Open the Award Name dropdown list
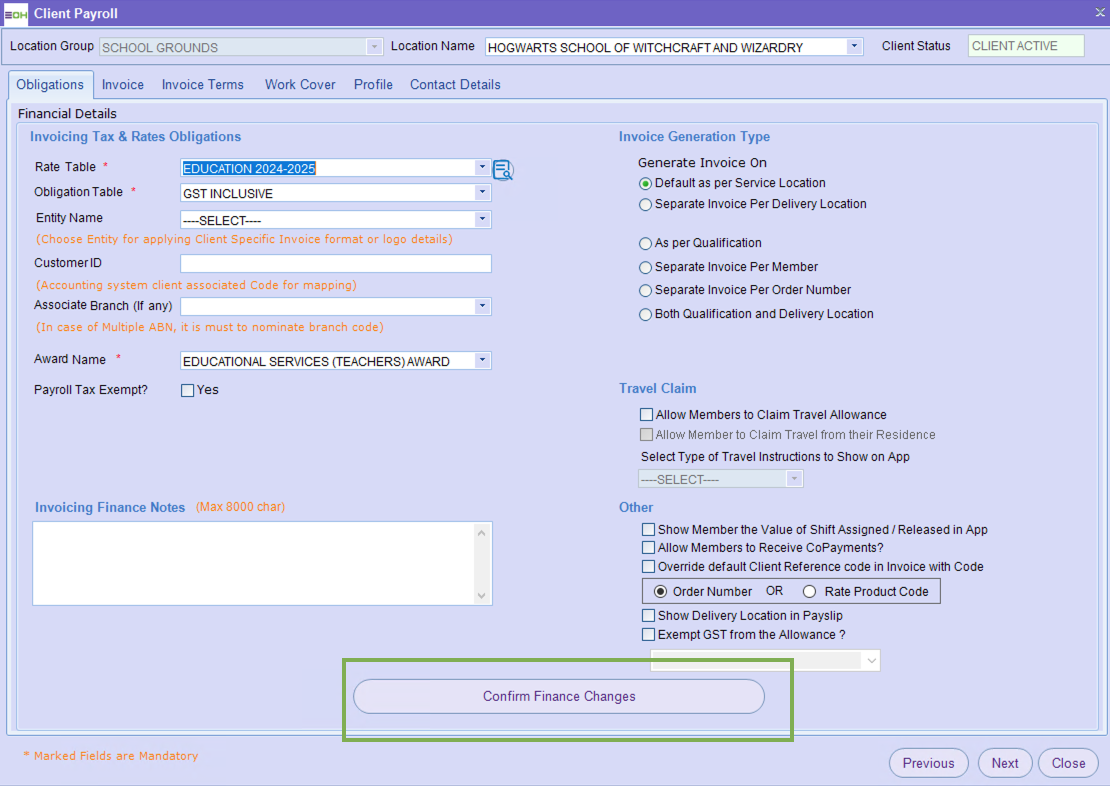 [x=482, y=361]
